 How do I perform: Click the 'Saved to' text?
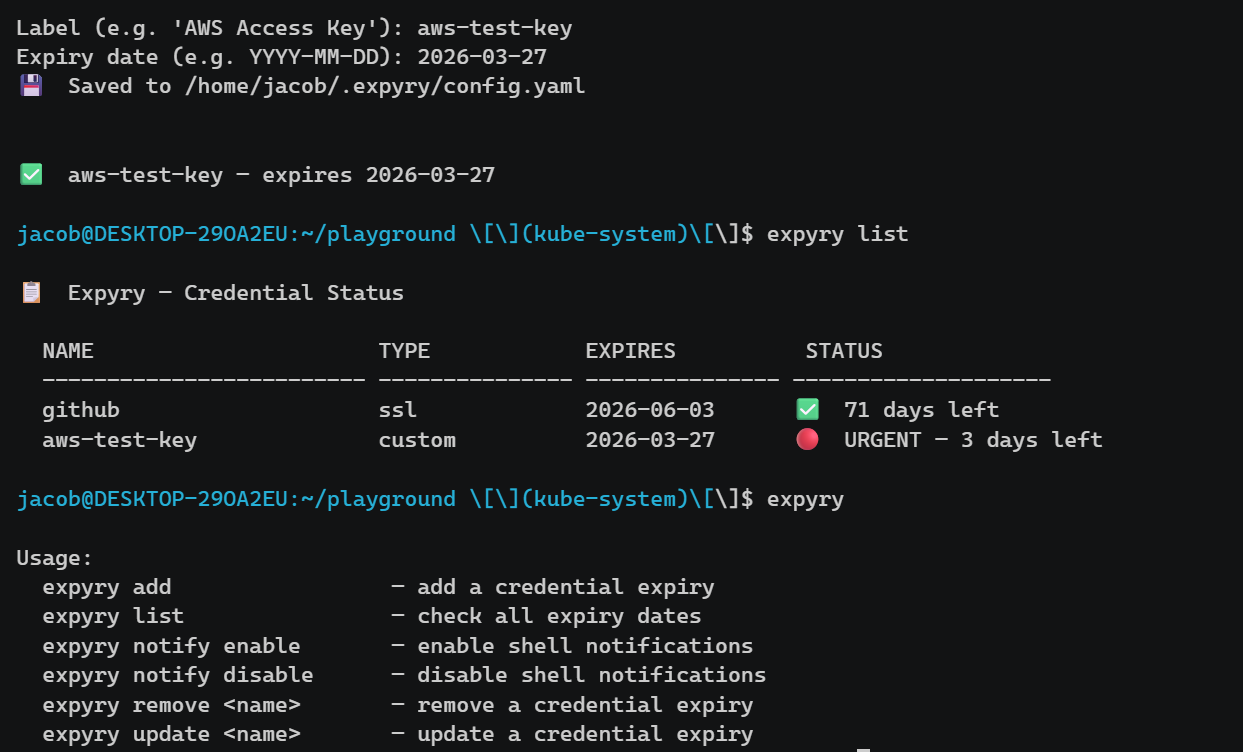point(120,86)
